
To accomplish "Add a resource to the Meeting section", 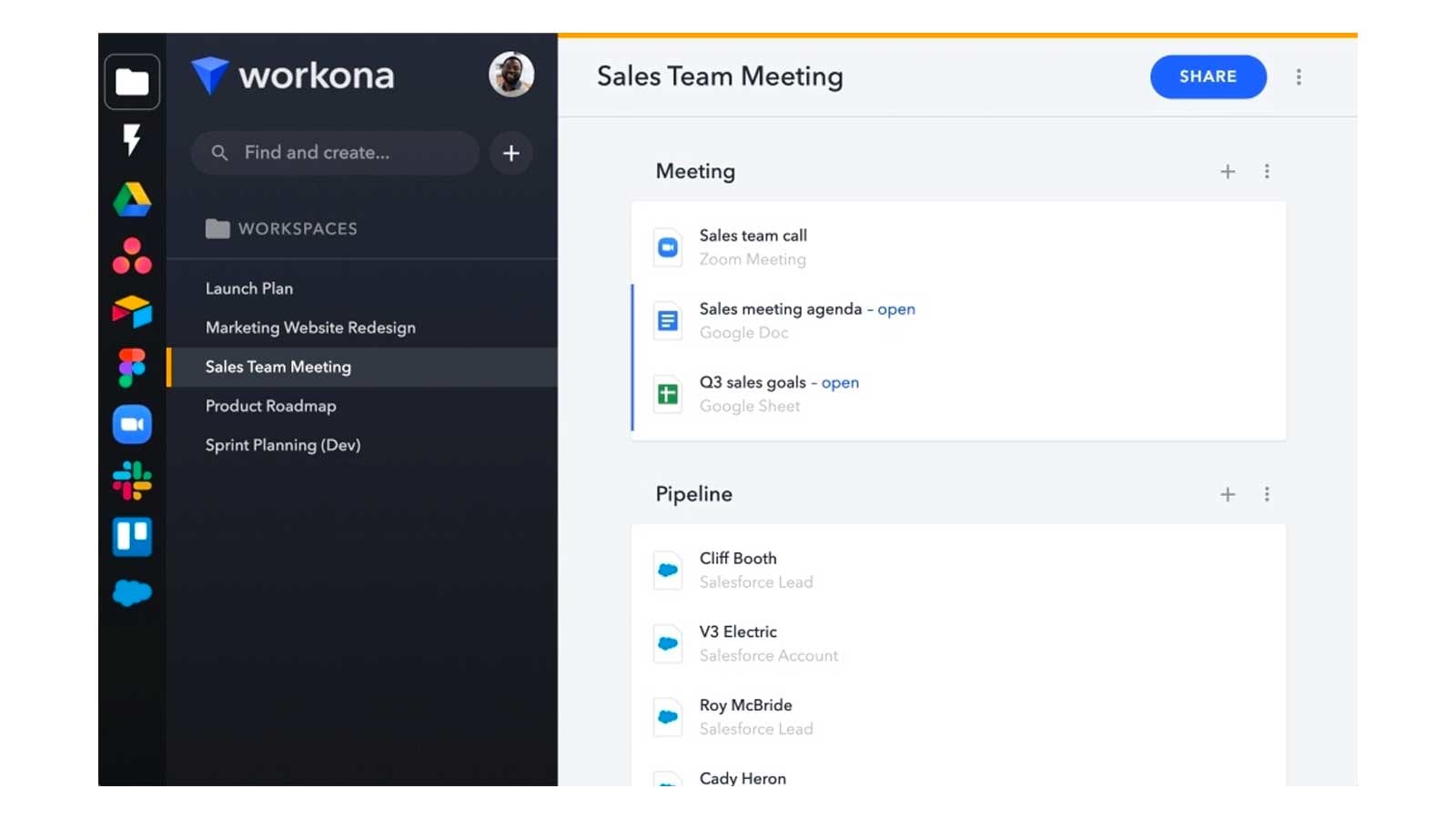I will click(x=1228, y=171).
